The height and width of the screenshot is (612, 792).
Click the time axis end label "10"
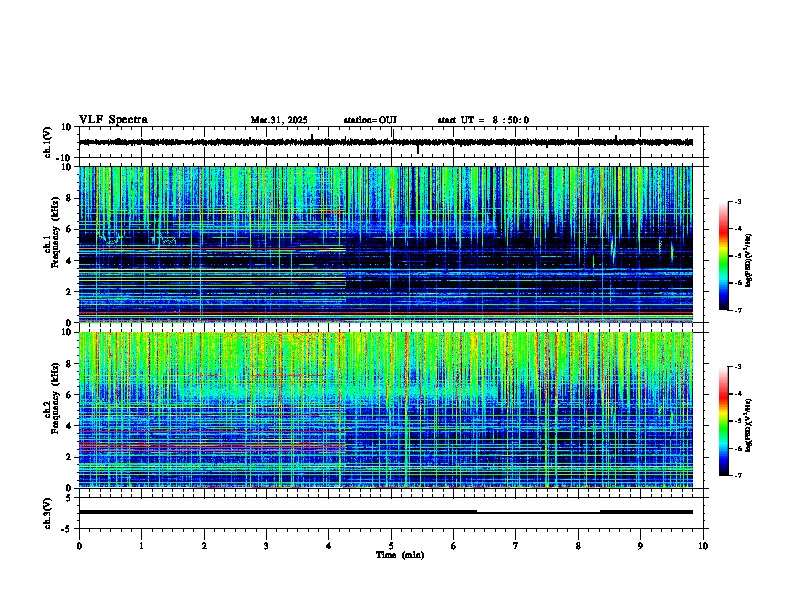703,546
